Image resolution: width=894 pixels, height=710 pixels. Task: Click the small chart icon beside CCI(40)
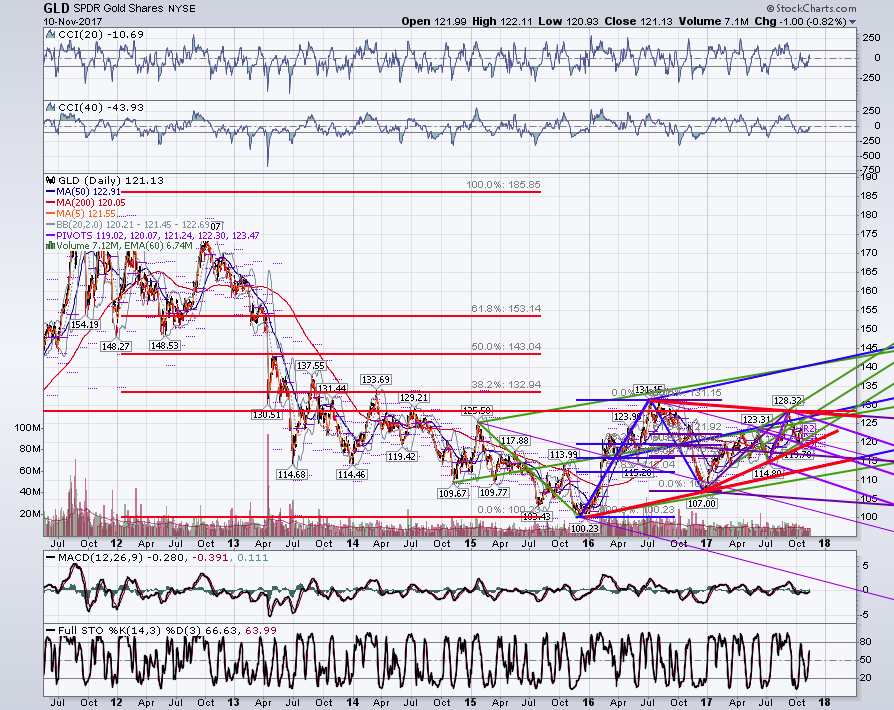51,108
